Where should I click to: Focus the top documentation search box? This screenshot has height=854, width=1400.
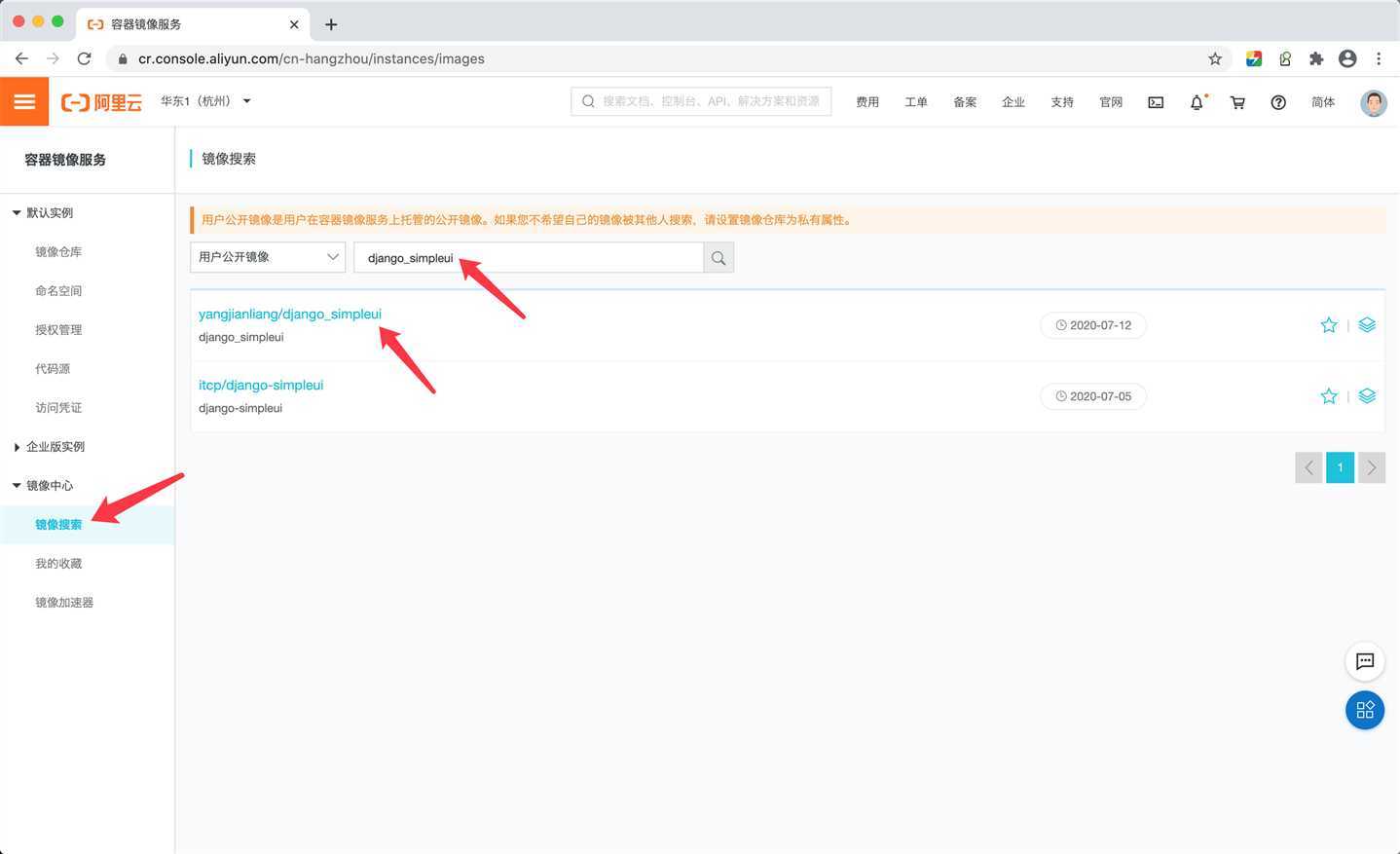point(701,101)
